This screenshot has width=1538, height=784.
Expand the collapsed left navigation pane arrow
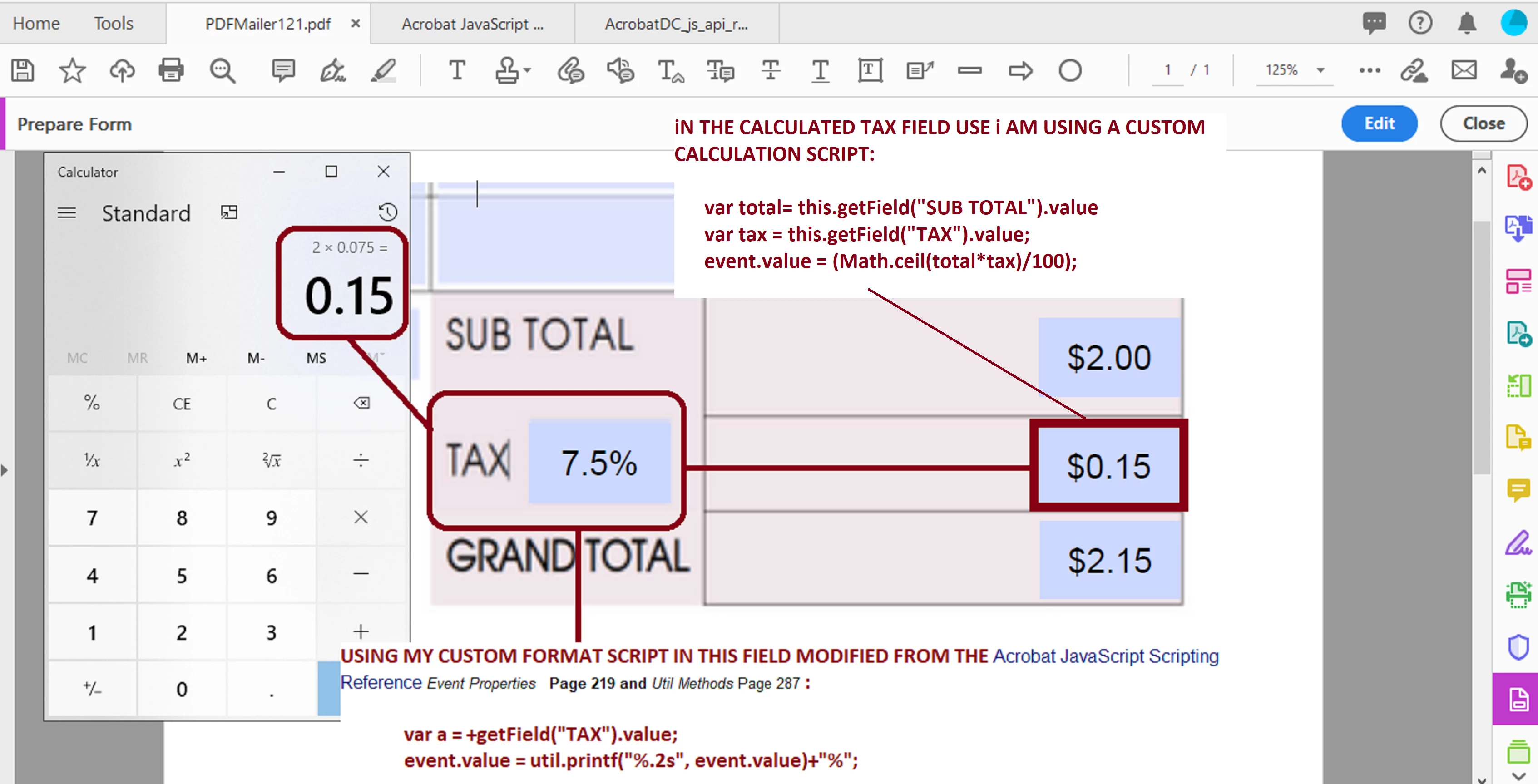pos(5,470)
